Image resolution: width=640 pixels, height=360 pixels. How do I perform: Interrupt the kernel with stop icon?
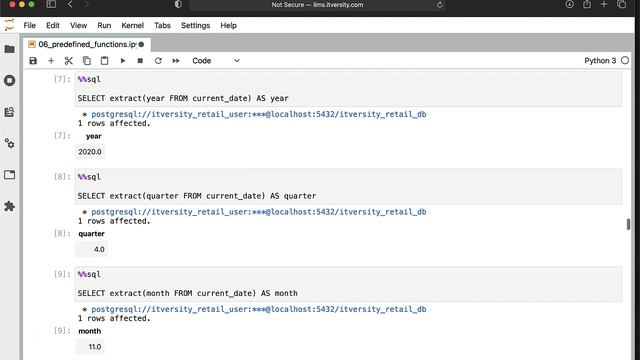140,61
